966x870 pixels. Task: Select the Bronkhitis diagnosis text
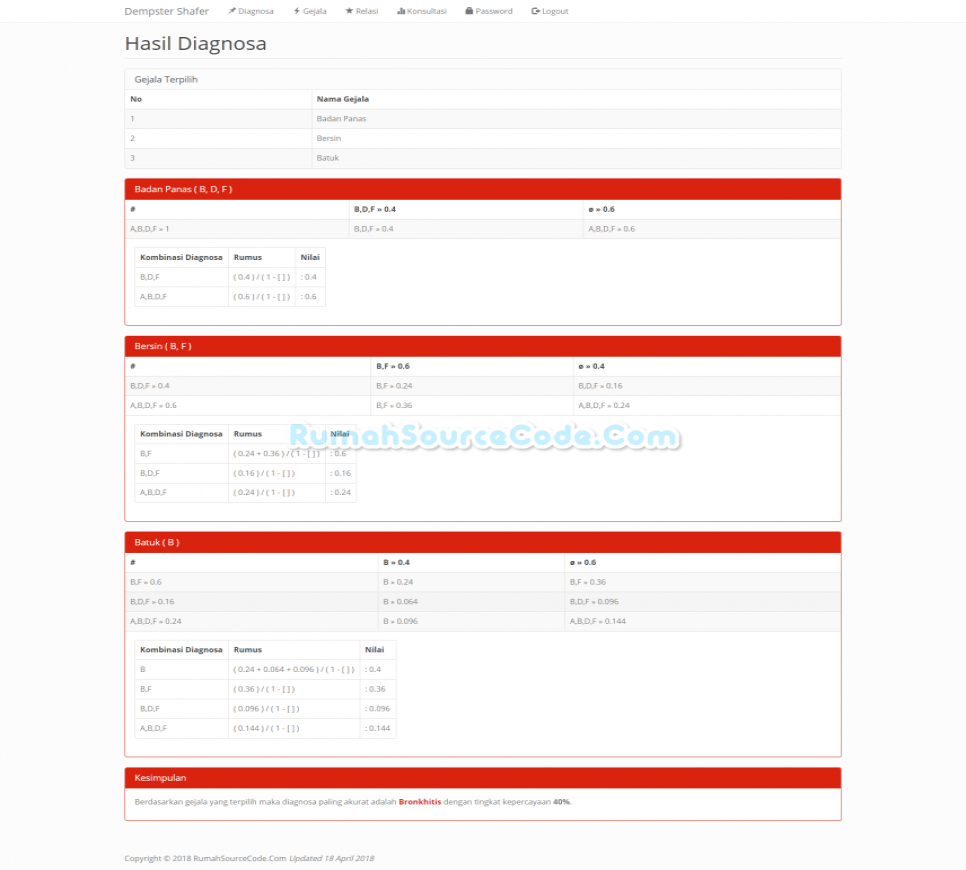click(x=418, y=801)
